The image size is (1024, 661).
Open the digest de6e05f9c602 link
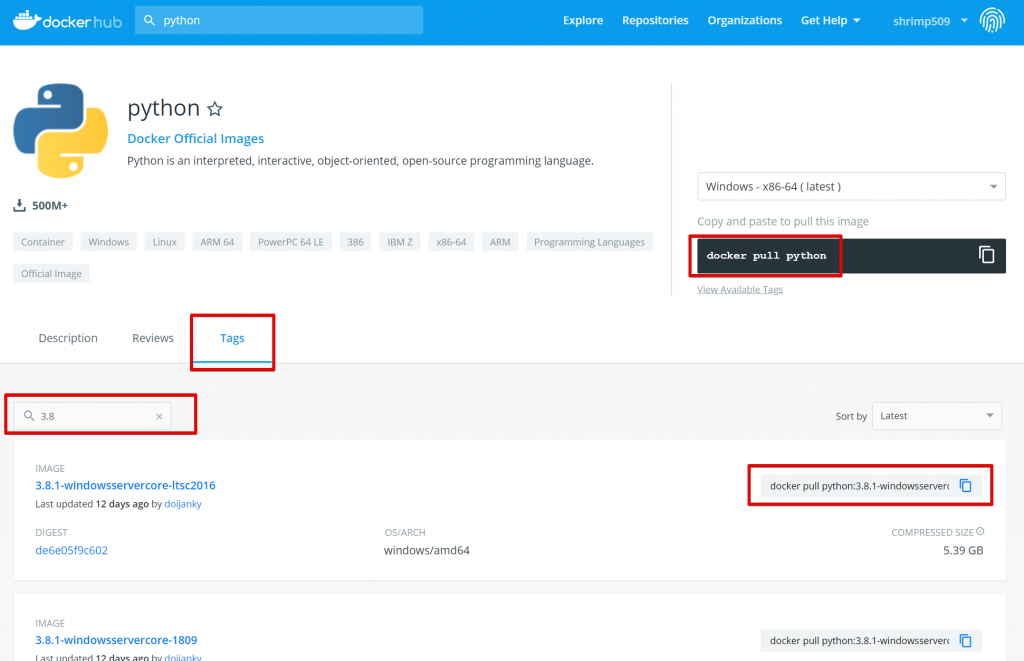[x=71, y=550]
